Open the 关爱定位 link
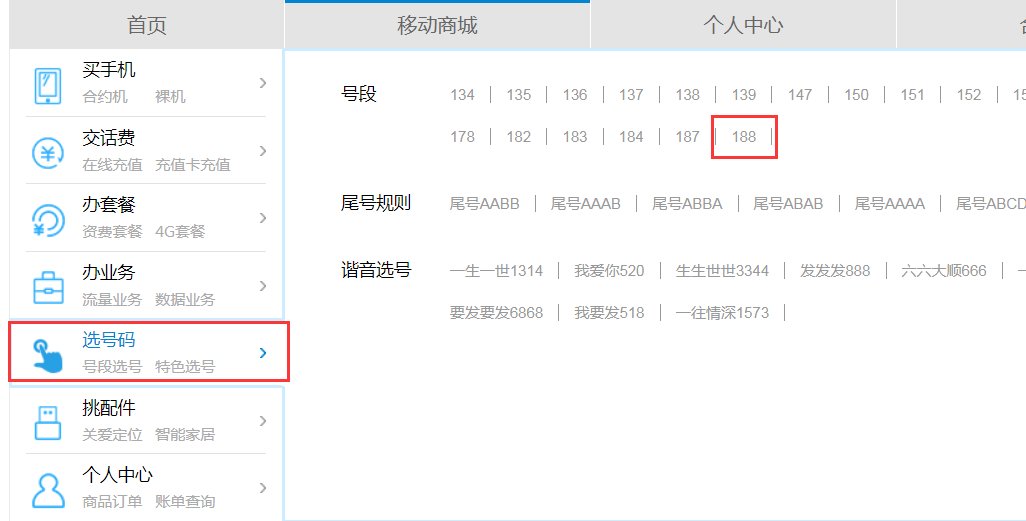 coord(112,435)
